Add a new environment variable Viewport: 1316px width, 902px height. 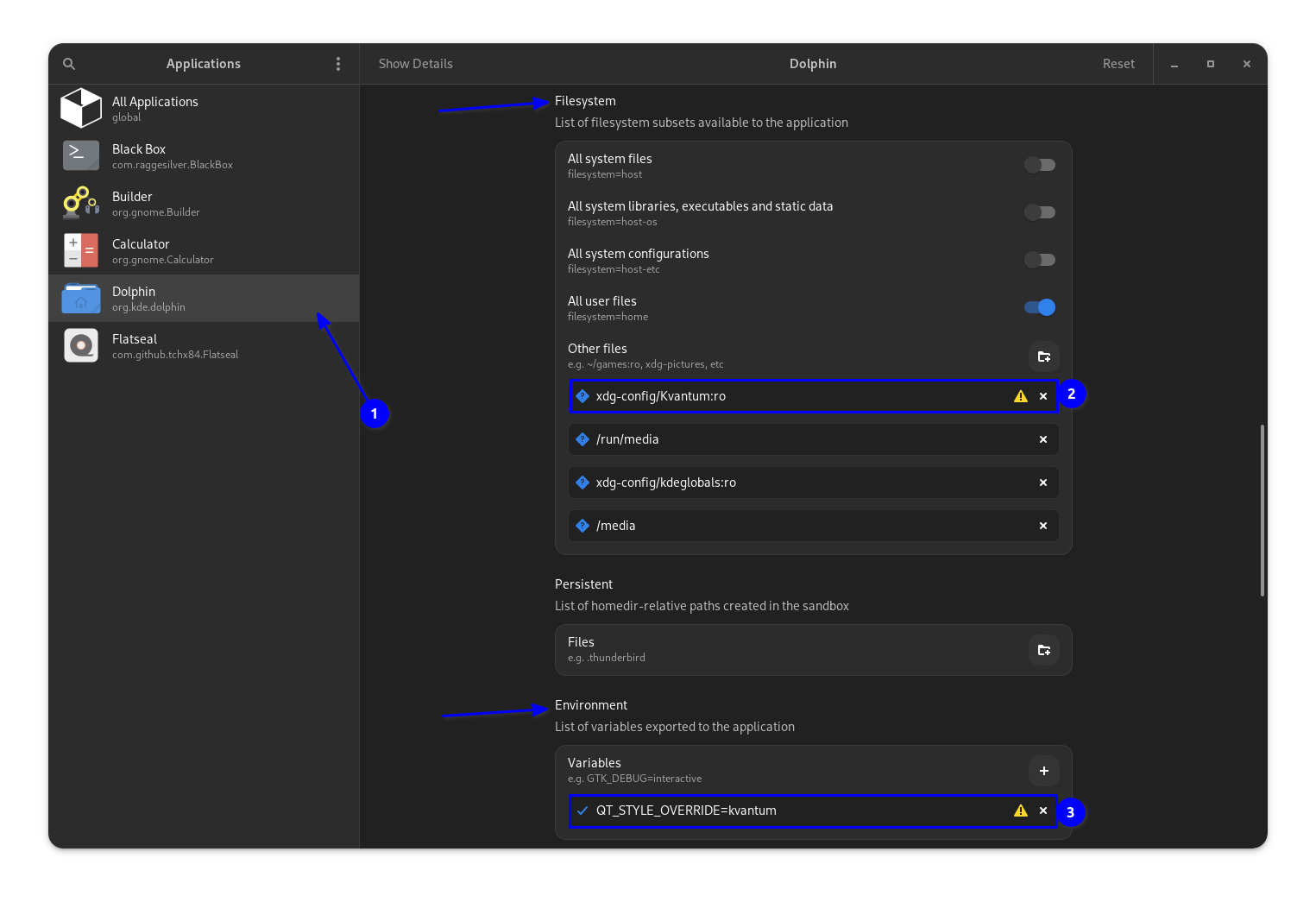[x=1043, y=770]
